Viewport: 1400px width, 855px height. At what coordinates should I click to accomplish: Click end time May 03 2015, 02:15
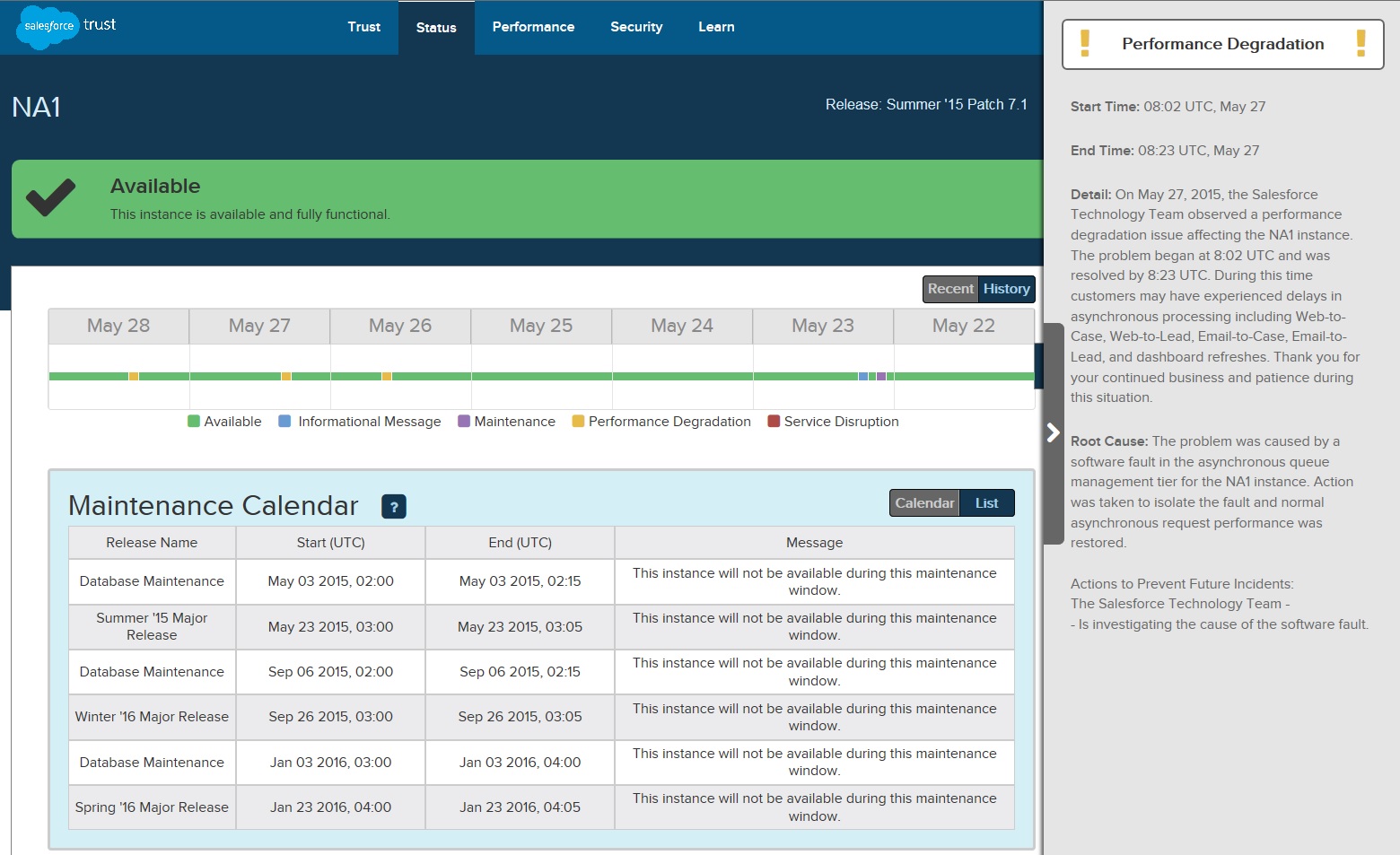pos(521,581)
